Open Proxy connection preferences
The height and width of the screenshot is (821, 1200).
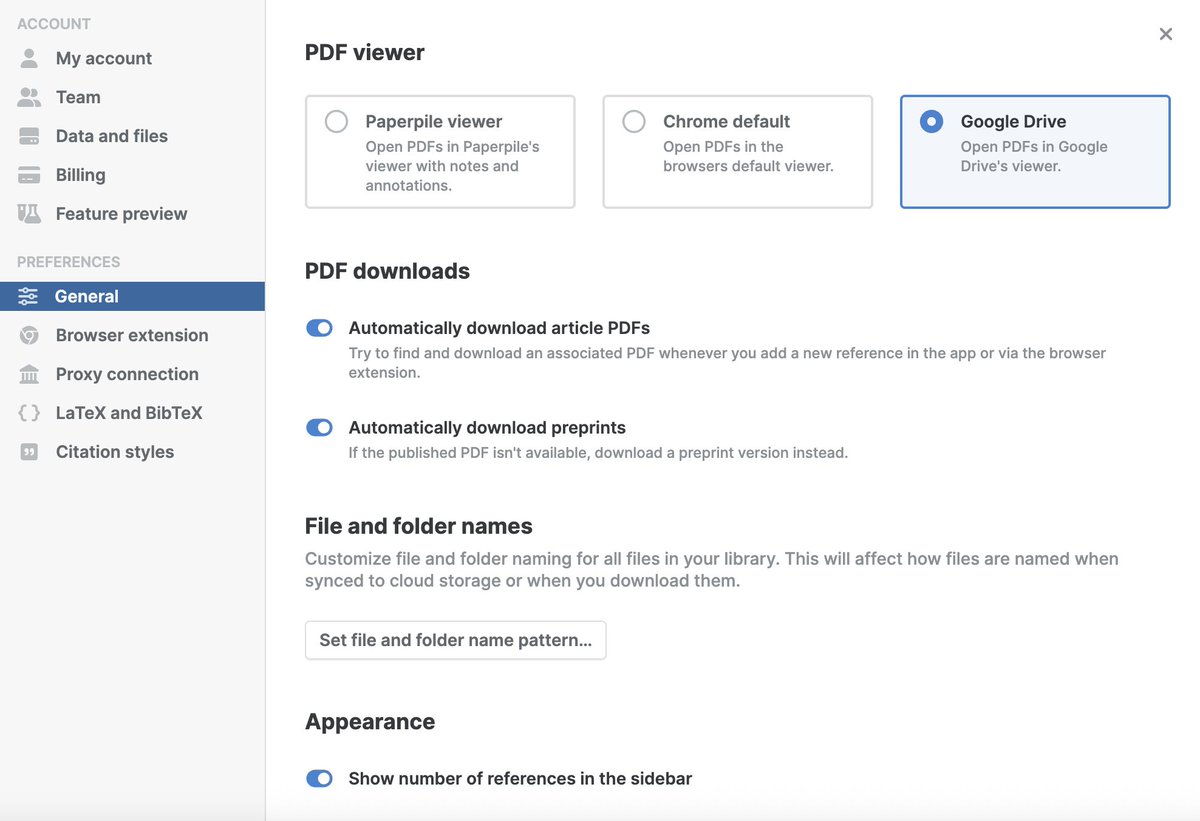132,374
